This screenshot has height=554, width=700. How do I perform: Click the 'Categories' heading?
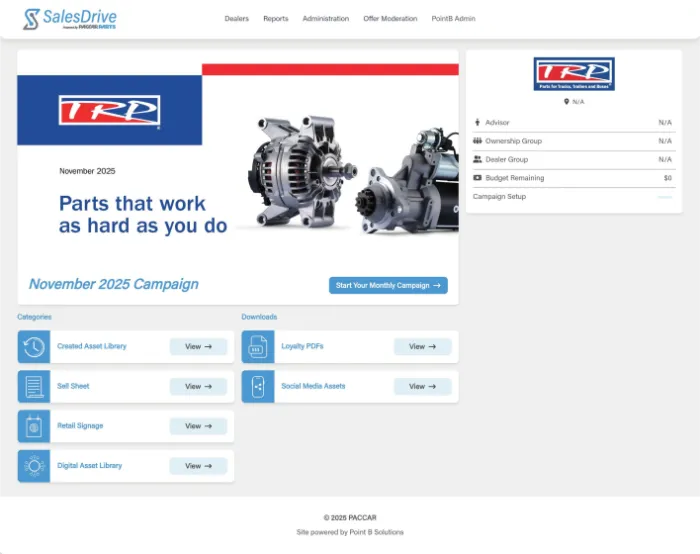34,317
